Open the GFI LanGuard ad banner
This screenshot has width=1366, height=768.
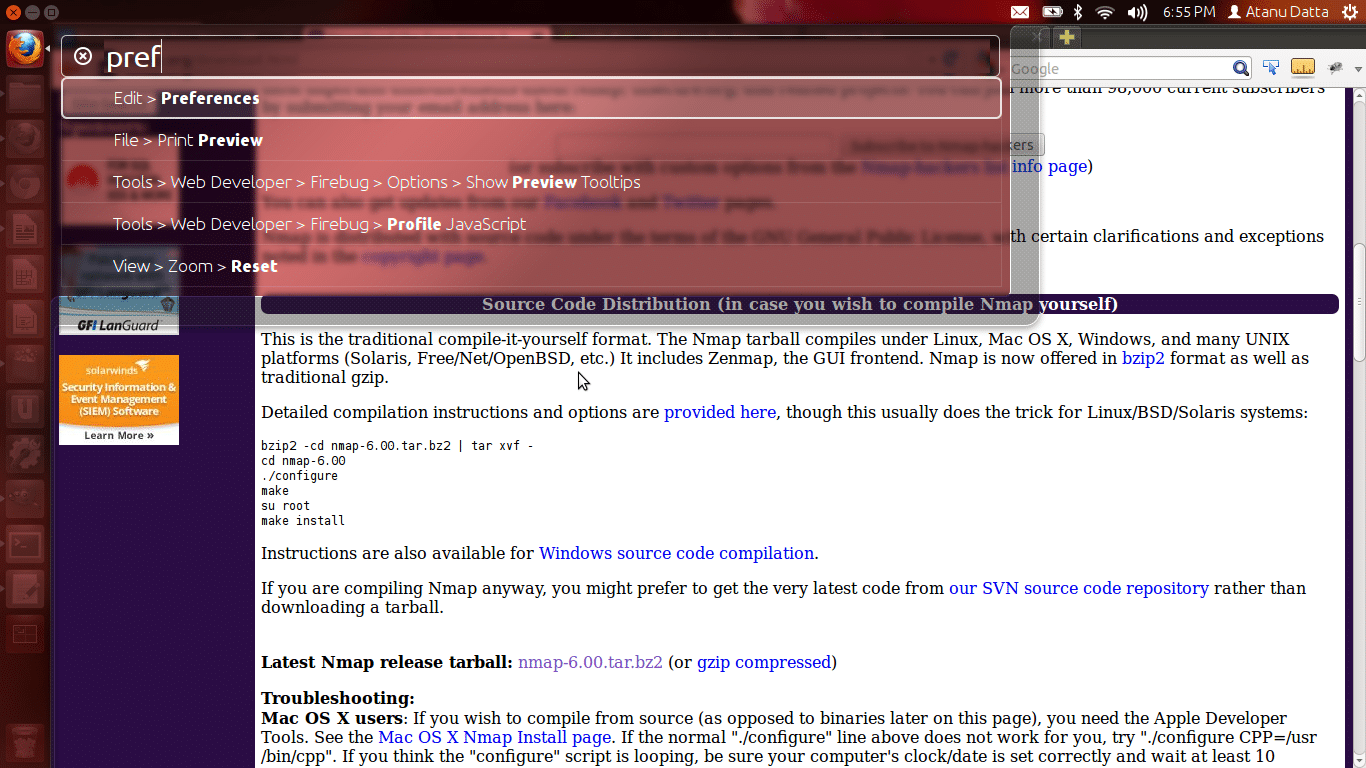click(119, 316)
